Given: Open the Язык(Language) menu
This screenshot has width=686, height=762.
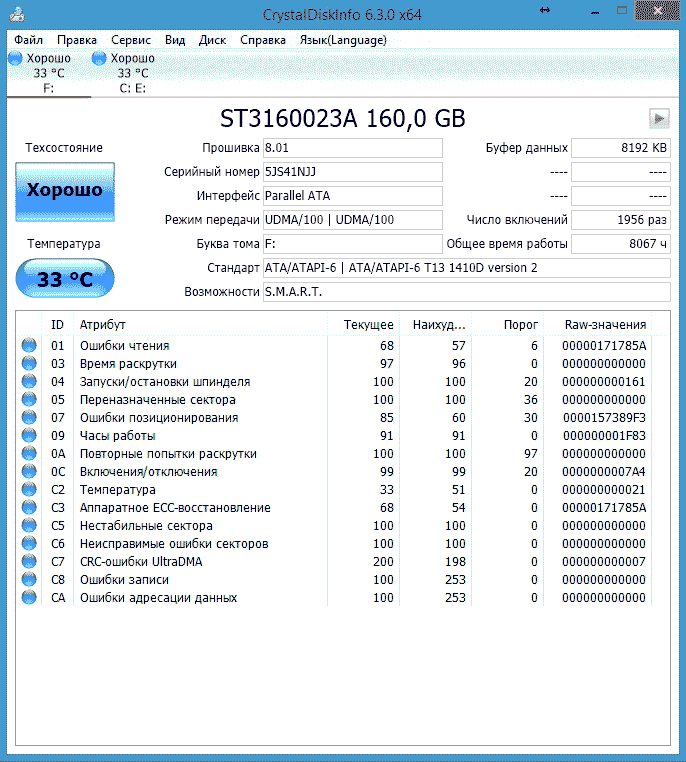Looking at the screenshot, I should click(343, 40).
